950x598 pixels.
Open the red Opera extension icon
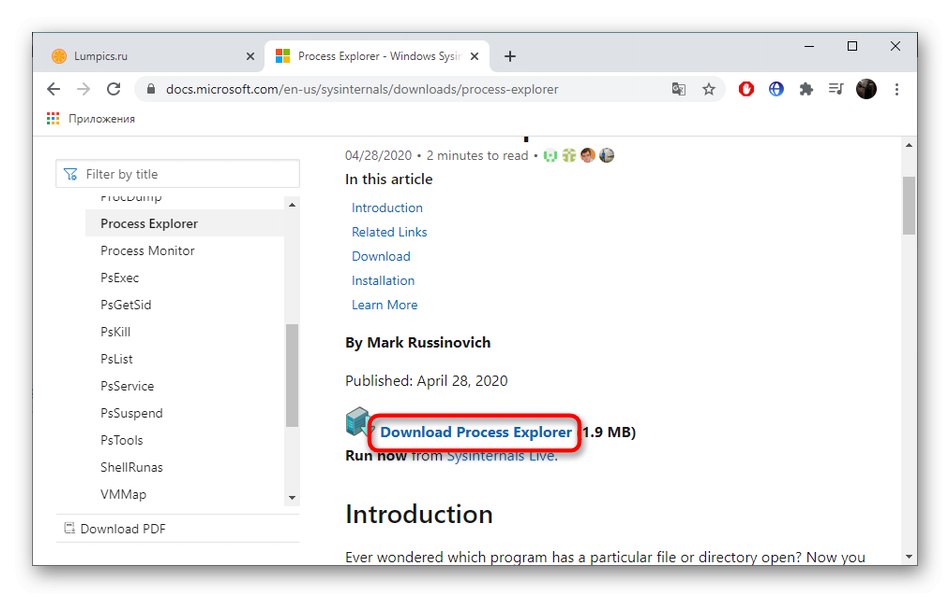point(746,89)
